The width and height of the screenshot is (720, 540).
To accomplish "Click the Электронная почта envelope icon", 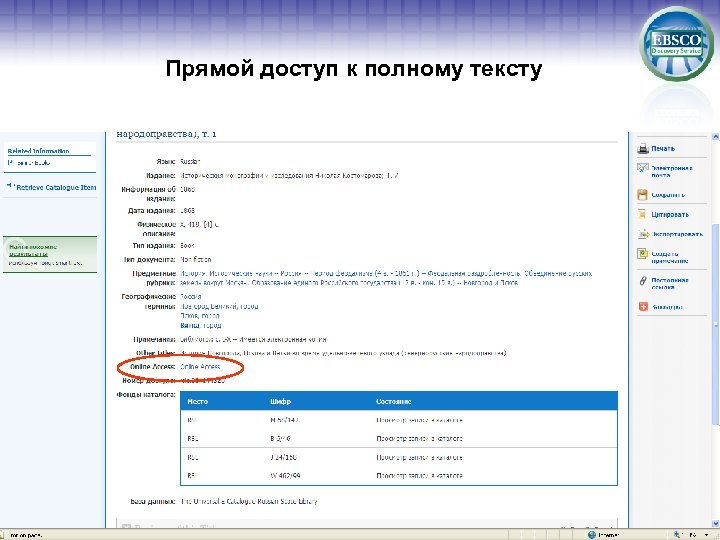I will point(642,168).
